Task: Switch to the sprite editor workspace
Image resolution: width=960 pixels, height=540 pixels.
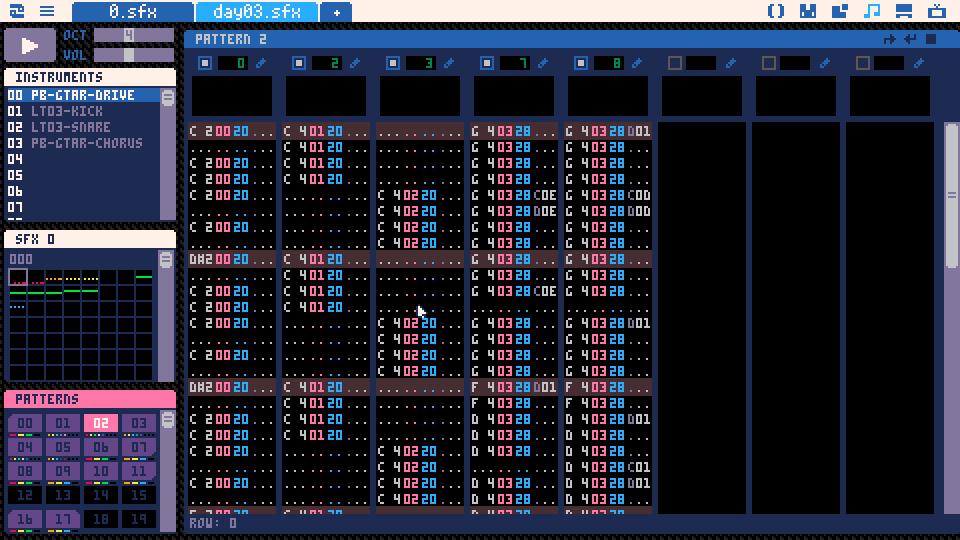Action: (808, 11)
